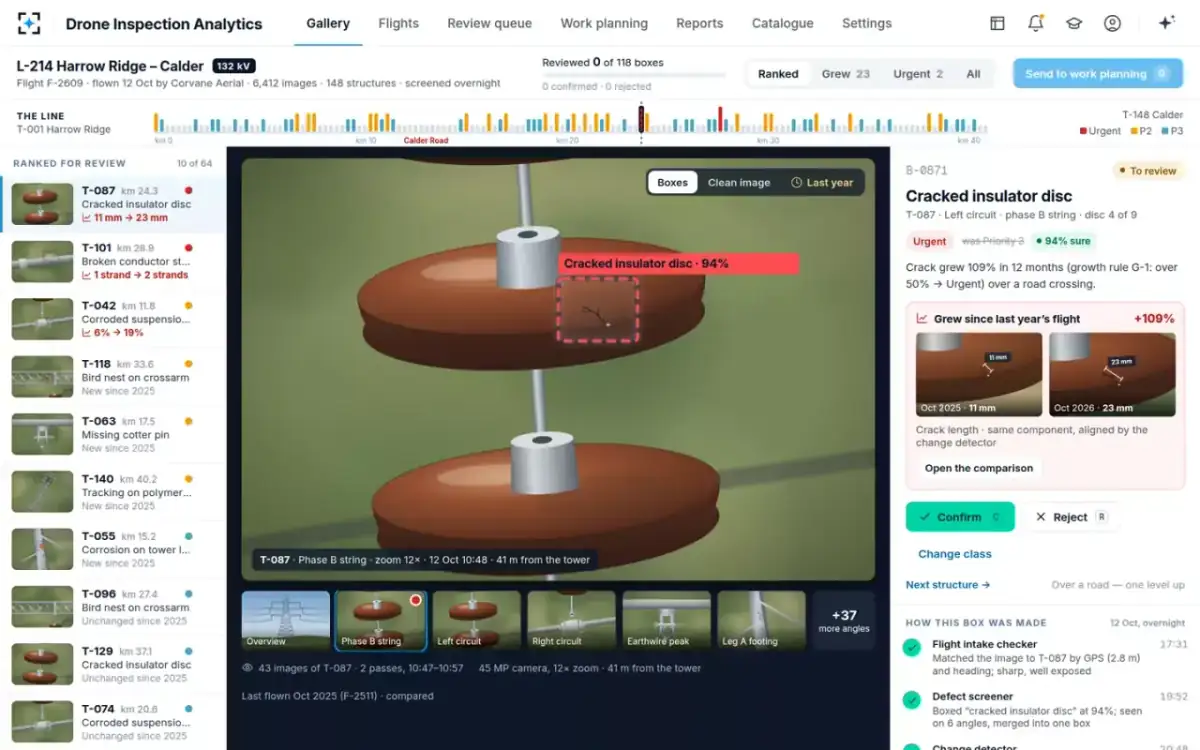
Task: Click the trend icon in T-042 row
Action: click(x=87, y=333)
